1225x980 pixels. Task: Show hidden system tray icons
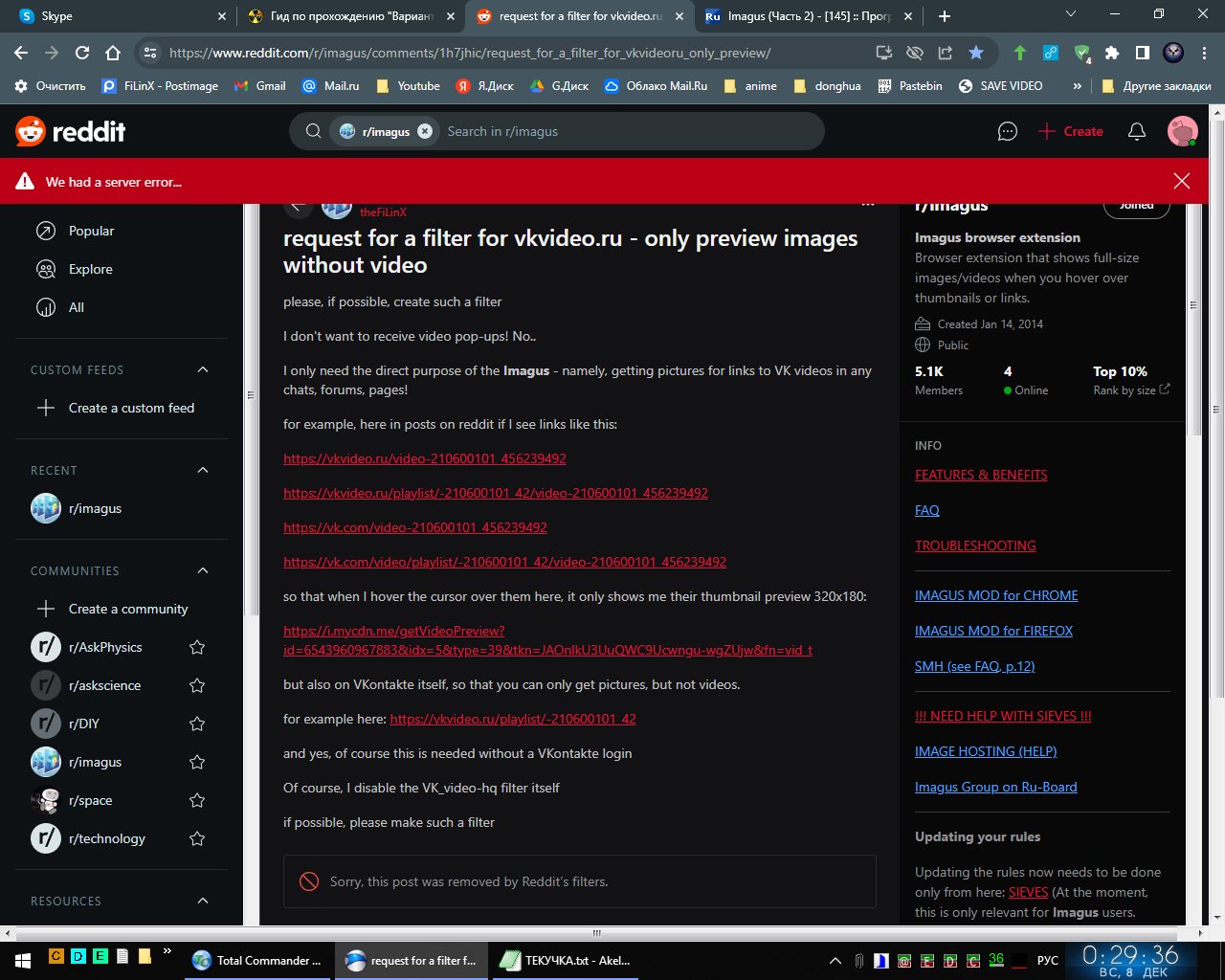tap(835, 960)
